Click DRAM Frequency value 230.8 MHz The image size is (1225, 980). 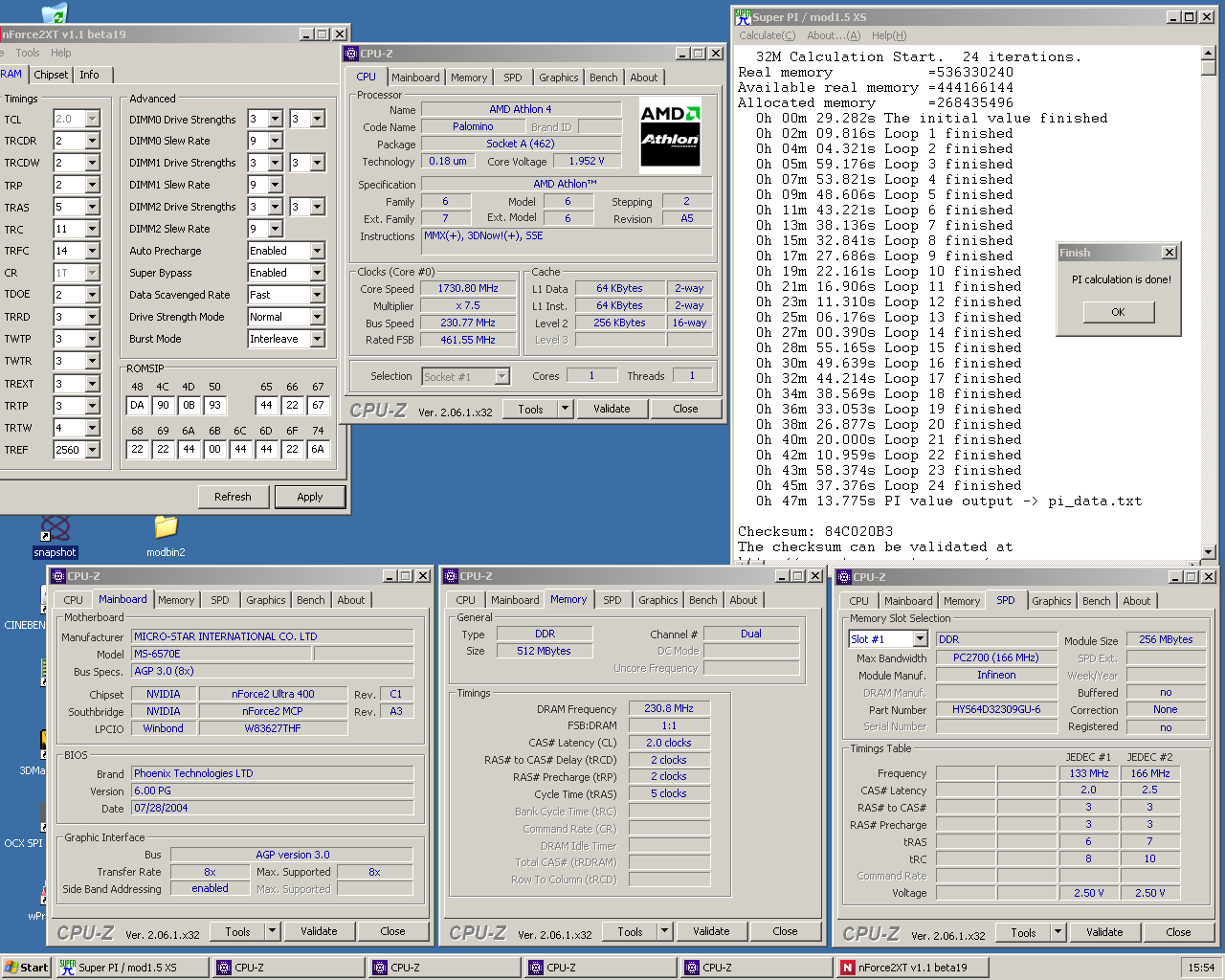pyautogui.click(x=669, y=708)
